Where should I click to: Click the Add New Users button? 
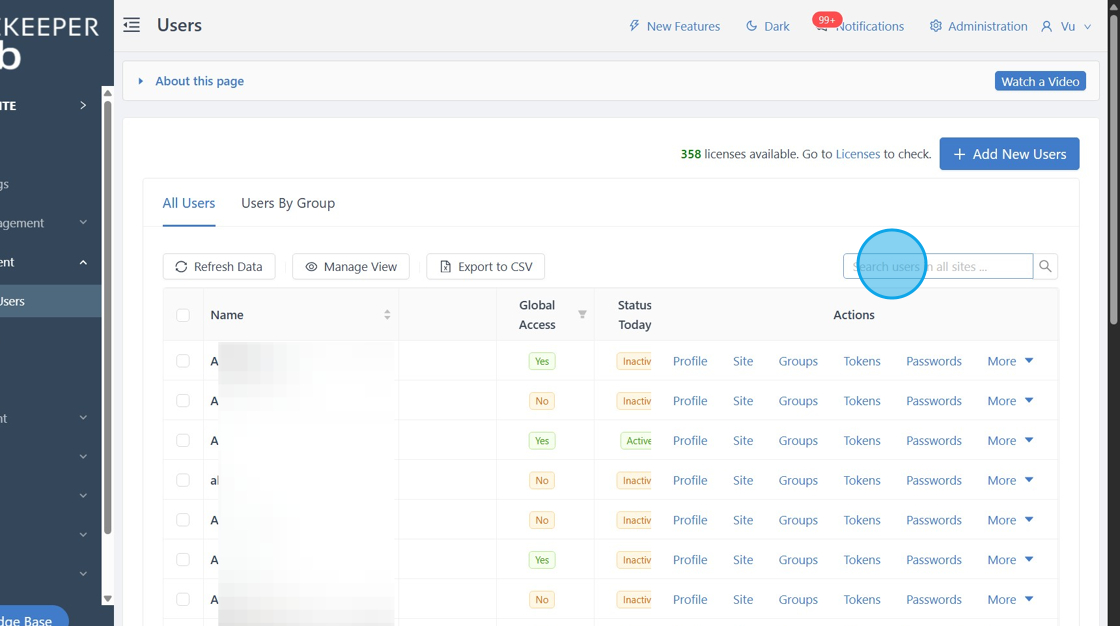(x=1009, y=154)
